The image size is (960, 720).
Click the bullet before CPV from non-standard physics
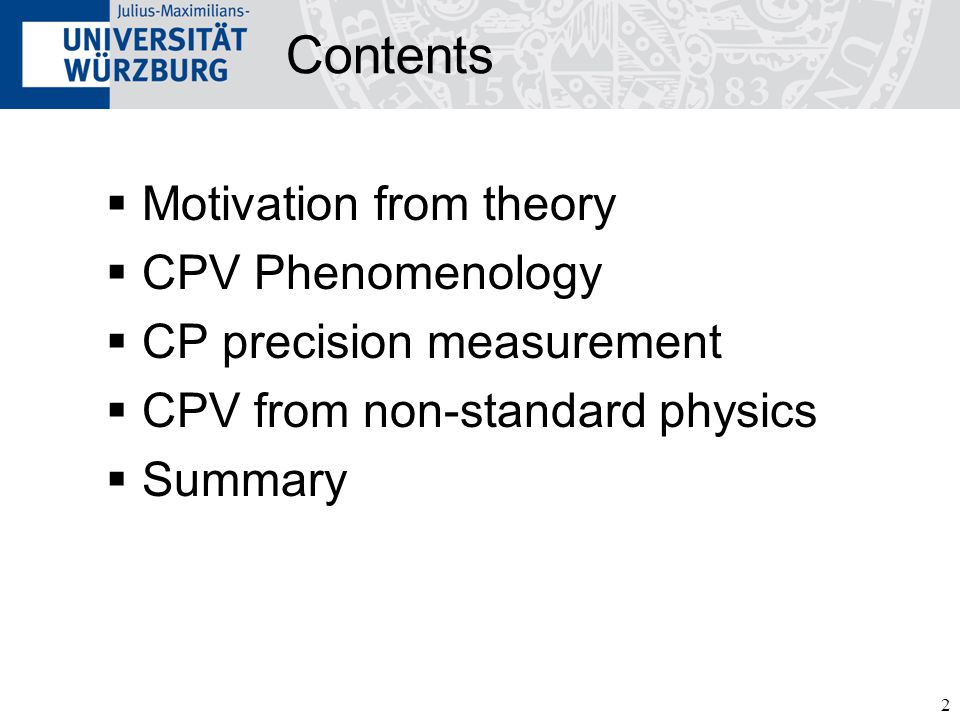[117, 409]
